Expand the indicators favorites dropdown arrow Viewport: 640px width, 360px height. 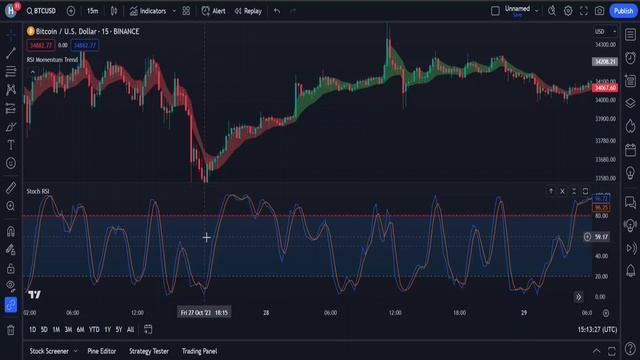pyautogui.click(x=174, y=11)
